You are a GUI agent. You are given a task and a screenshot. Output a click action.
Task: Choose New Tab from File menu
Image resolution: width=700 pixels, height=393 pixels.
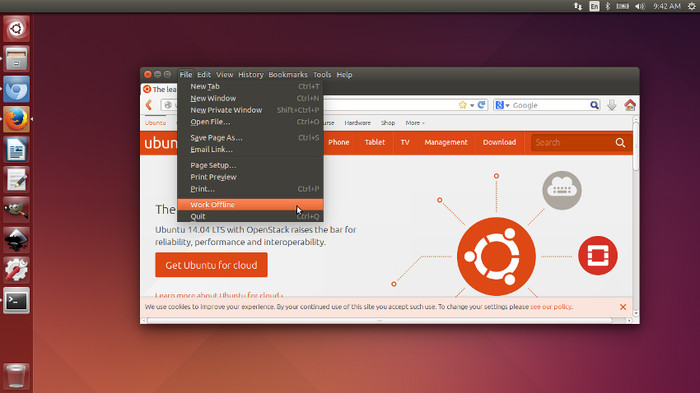coord(250,87)
